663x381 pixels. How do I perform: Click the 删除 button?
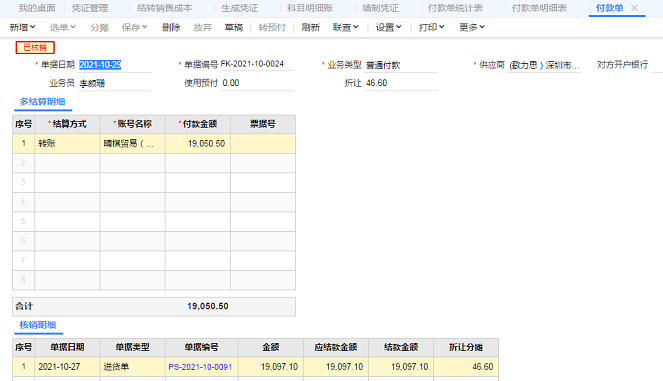171,27
